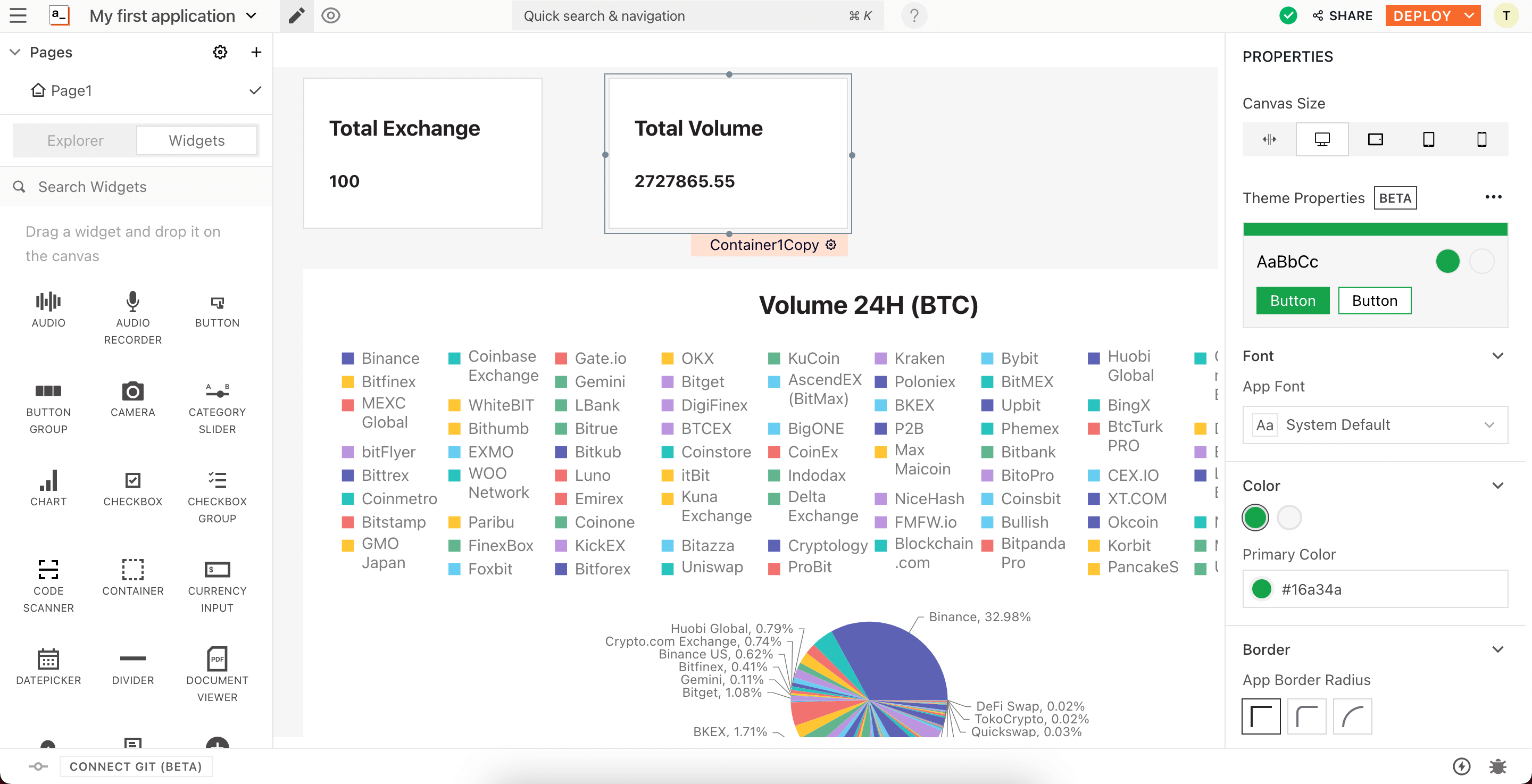Viewport: 1532px width, 784px height.
Task: Open the application name dropdown arrow
Action: (252, 16)
